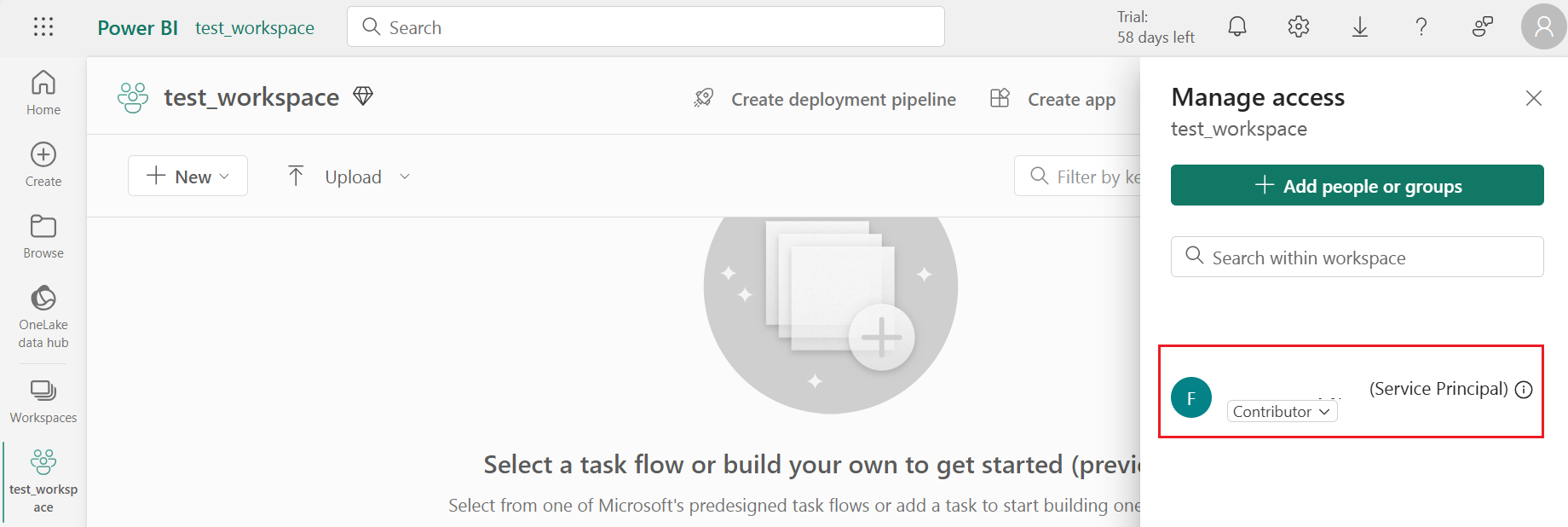This screenshot has width=1568, height=527.
Task: Open Create in the sidebar
Action: tap(43, 165)
